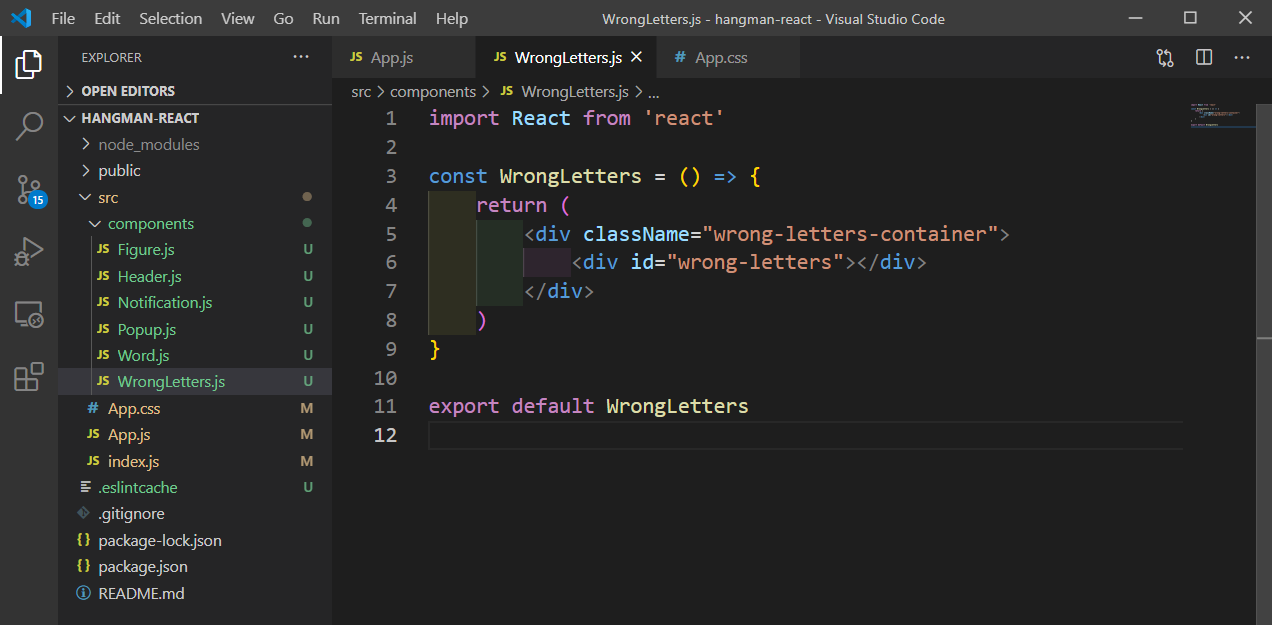Open .eslintcache in the file tree
This screenshot has width=1272, height=625.
pos(138,488)
